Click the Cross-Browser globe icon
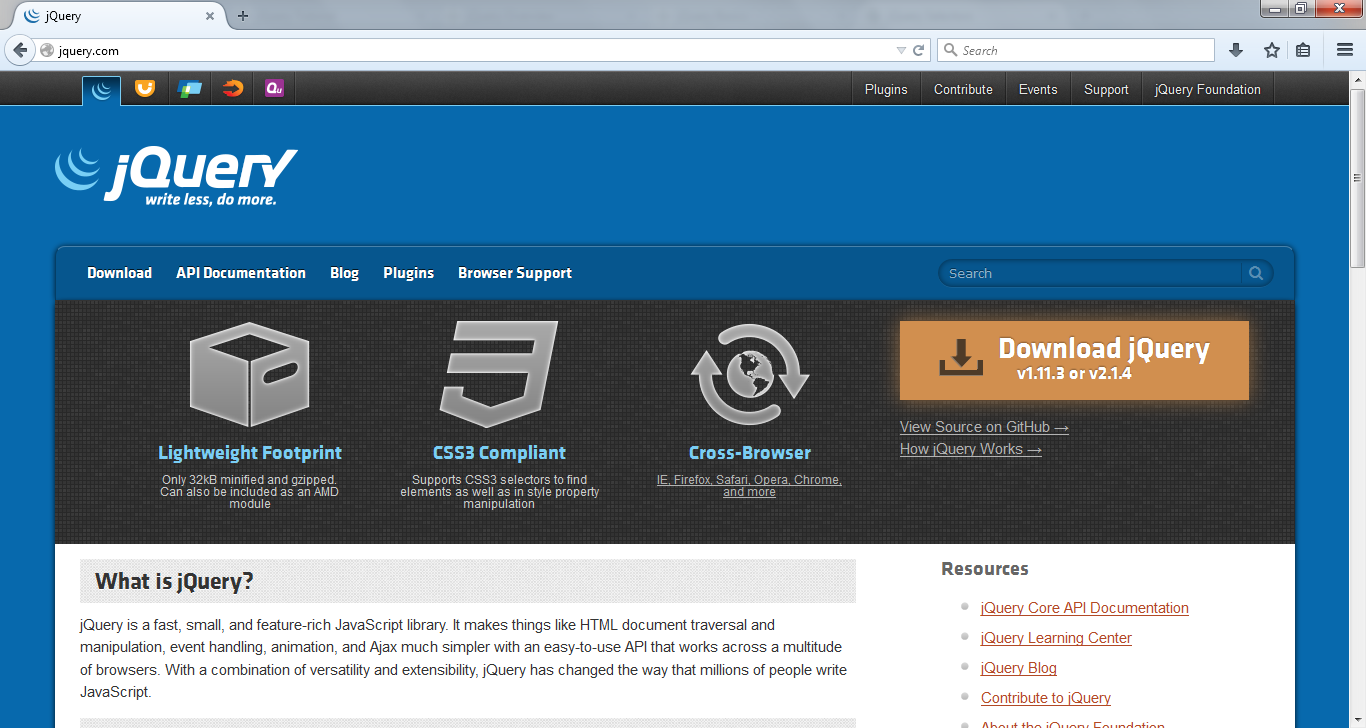1366x728 pixels. (x=750, y=375)
